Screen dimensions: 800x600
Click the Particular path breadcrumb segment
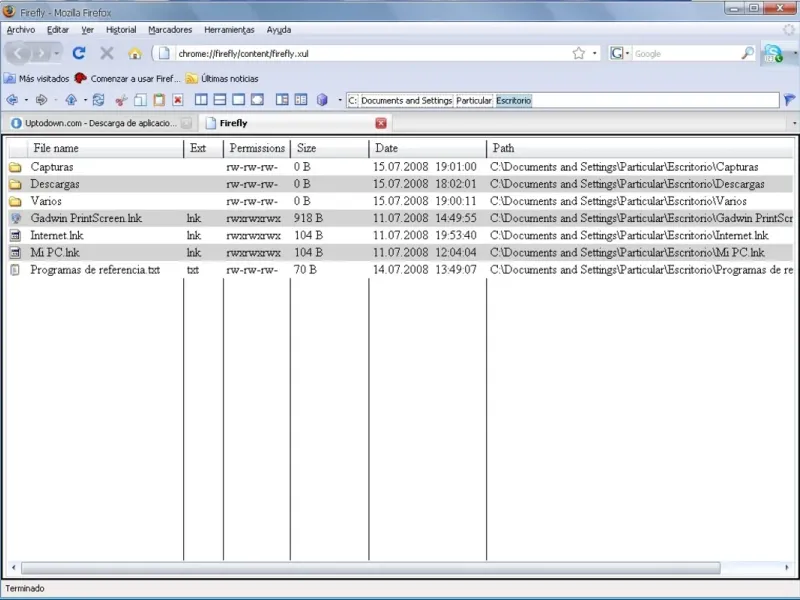473,101
